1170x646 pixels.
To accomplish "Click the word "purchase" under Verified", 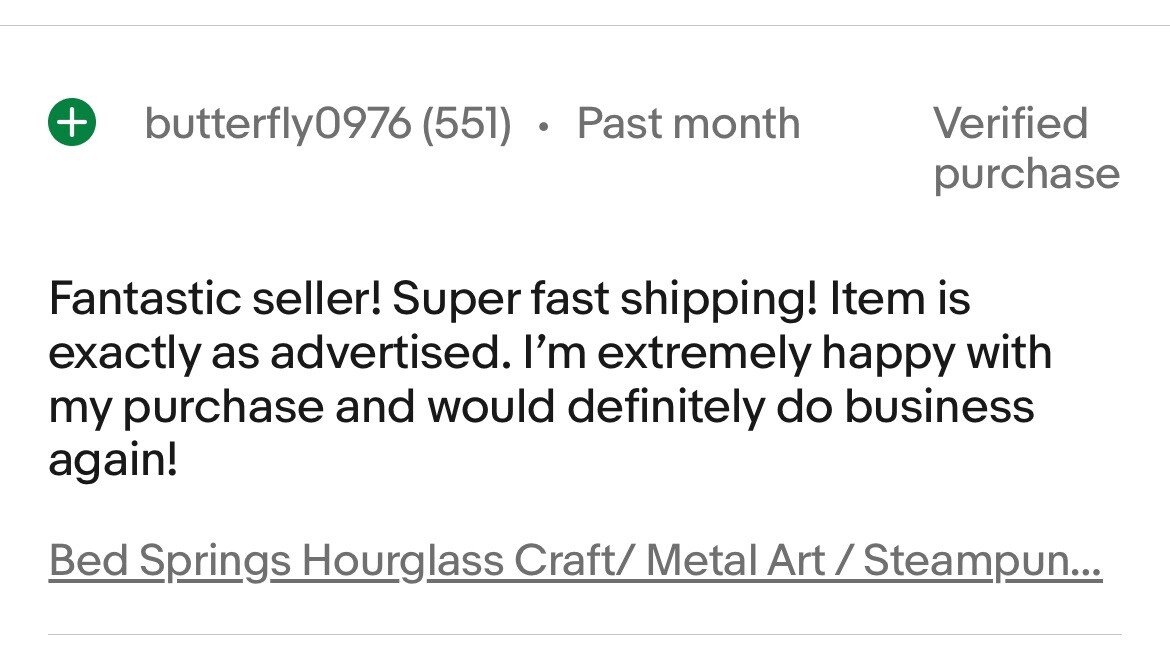I will [1026, 173].
